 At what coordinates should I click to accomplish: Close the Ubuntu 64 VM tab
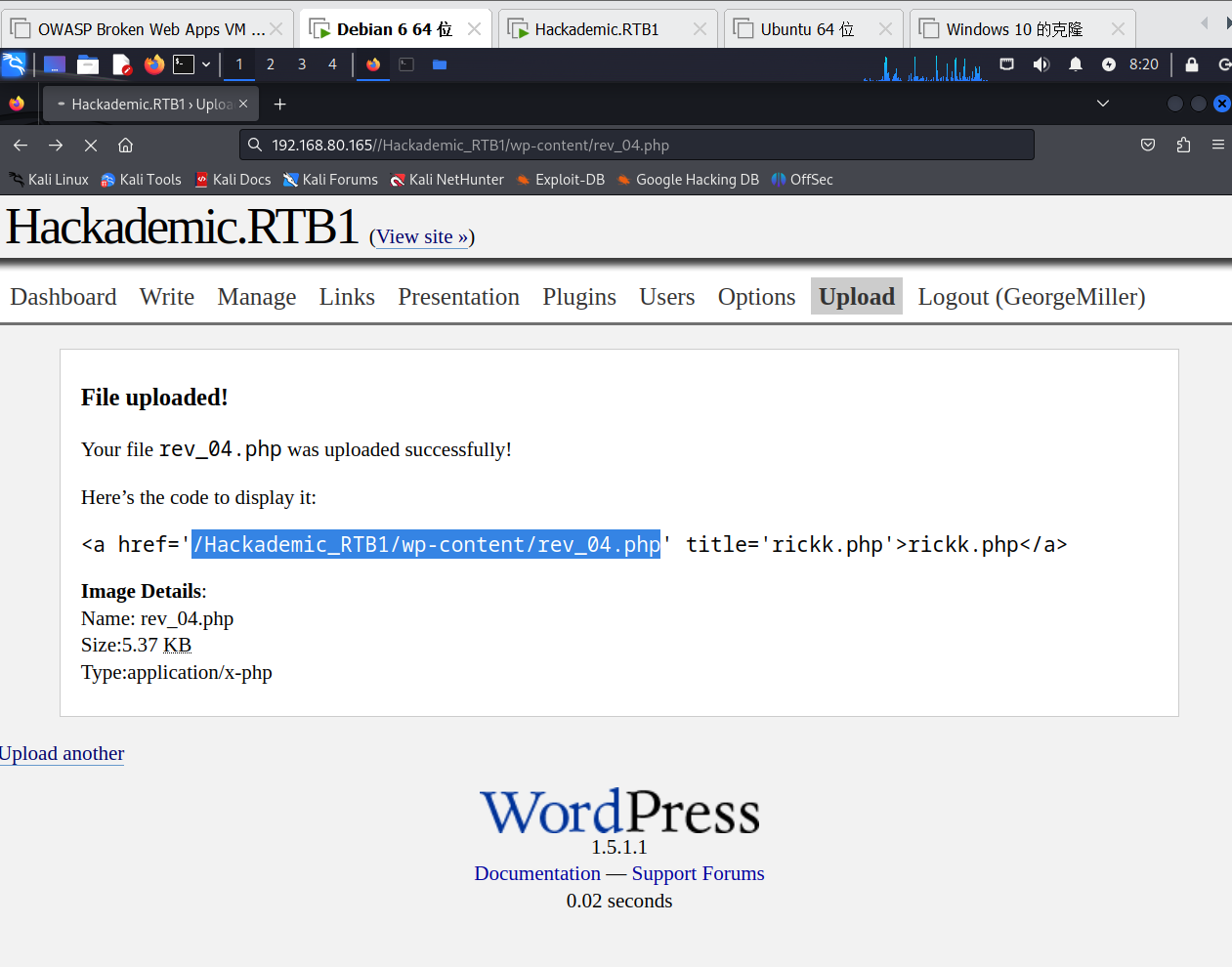pos(885,29)
